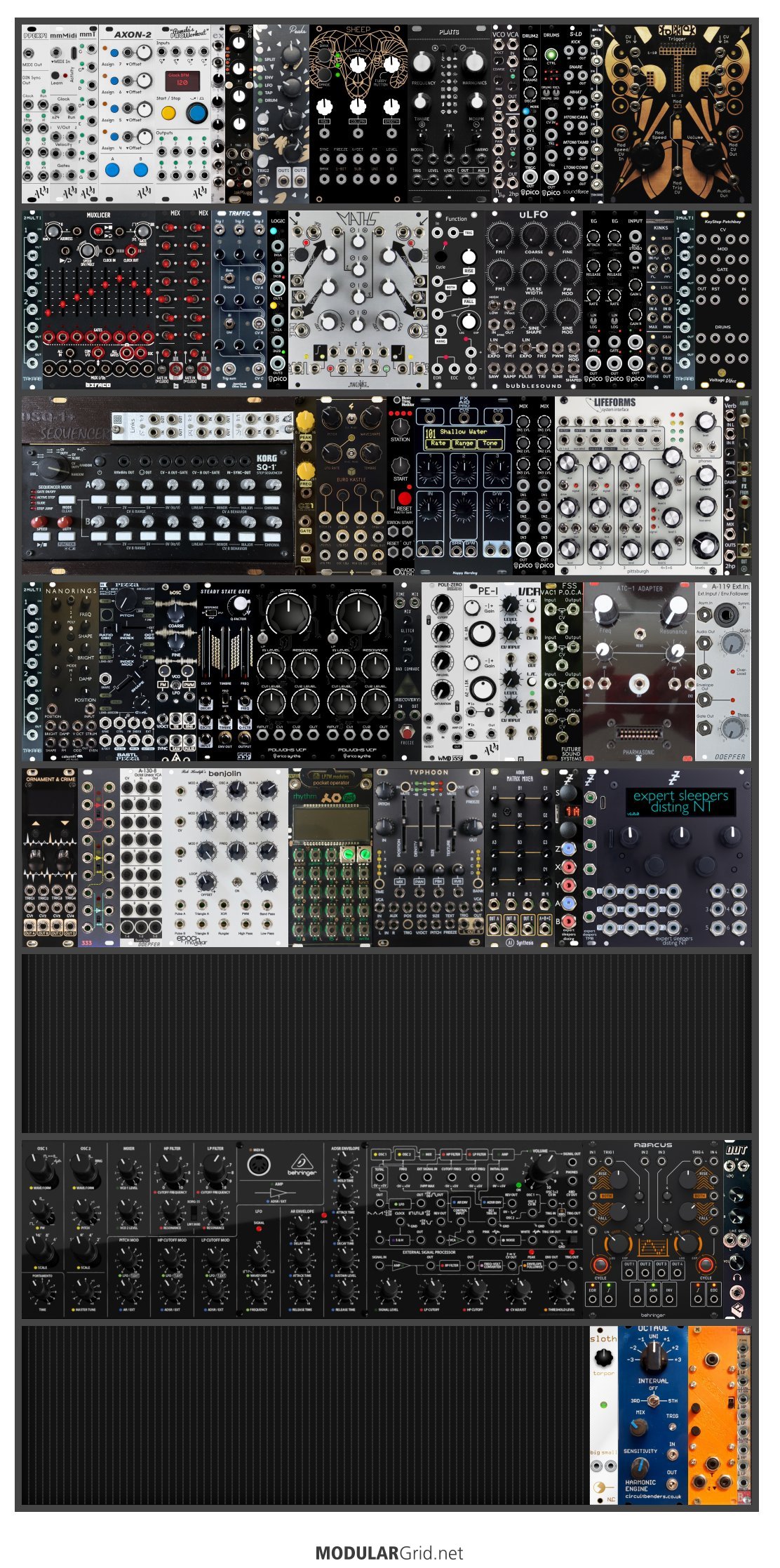The image size is (780, 1568).
Task: Click the leftmost Polivoks VCF module
Action: tap(288, 671)
